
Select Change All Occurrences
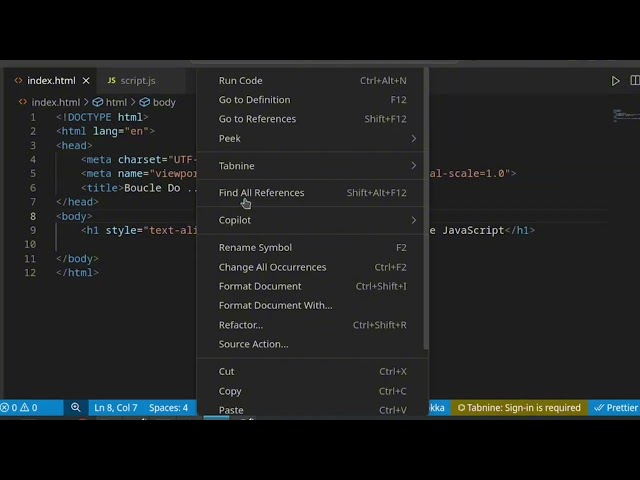[312, 267]
